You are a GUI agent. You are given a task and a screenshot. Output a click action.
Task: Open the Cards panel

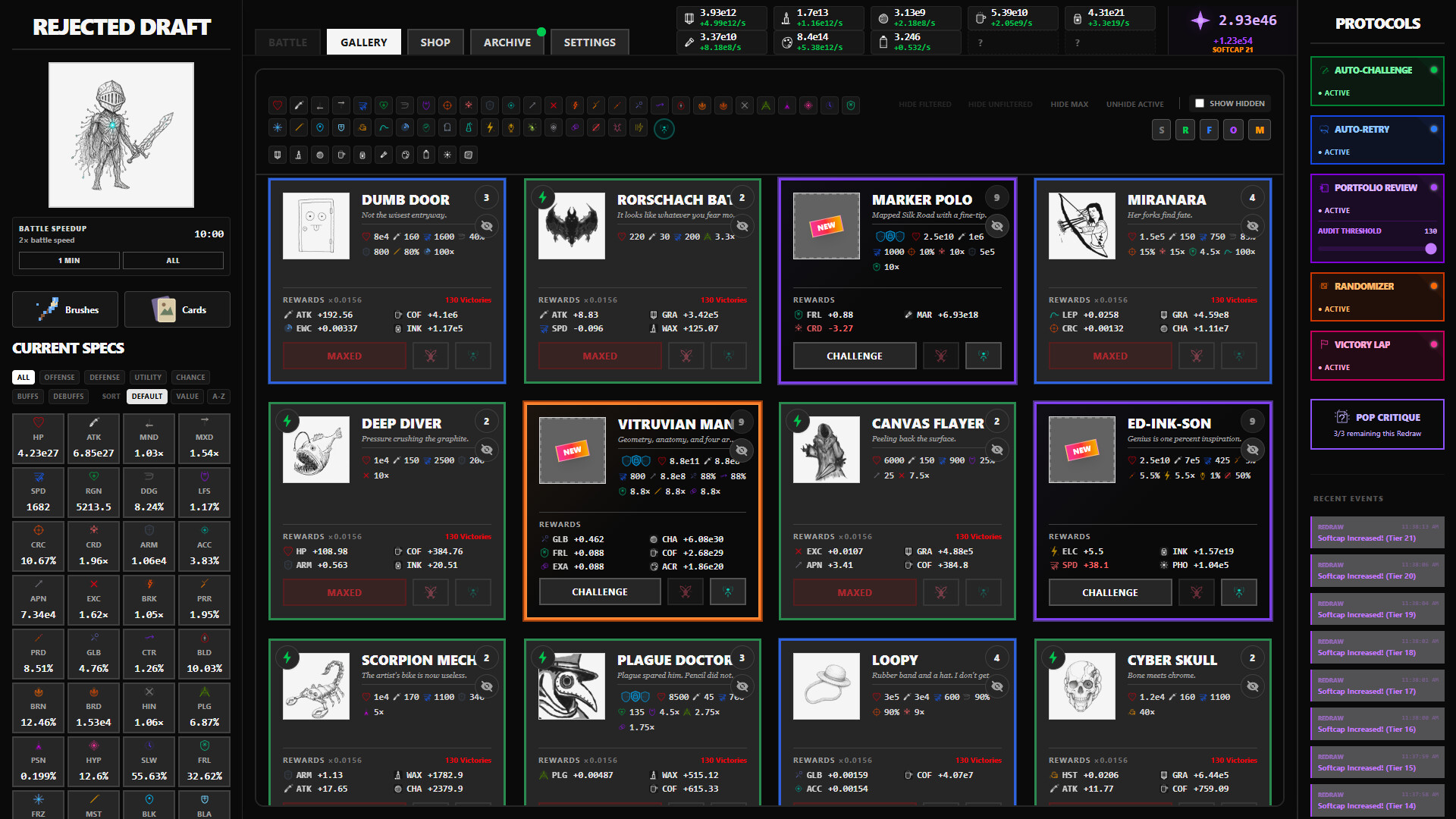coord(177,309)
